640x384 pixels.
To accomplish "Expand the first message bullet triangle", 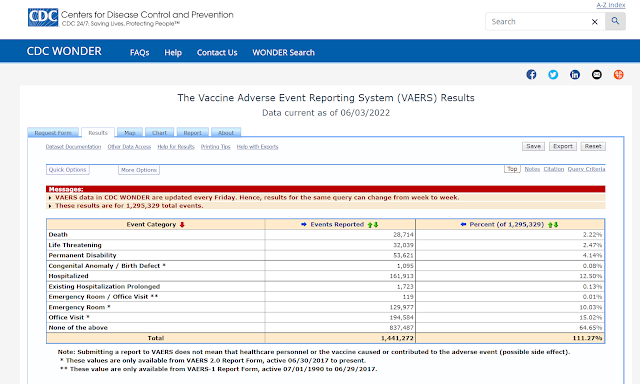I will (50, 198).
